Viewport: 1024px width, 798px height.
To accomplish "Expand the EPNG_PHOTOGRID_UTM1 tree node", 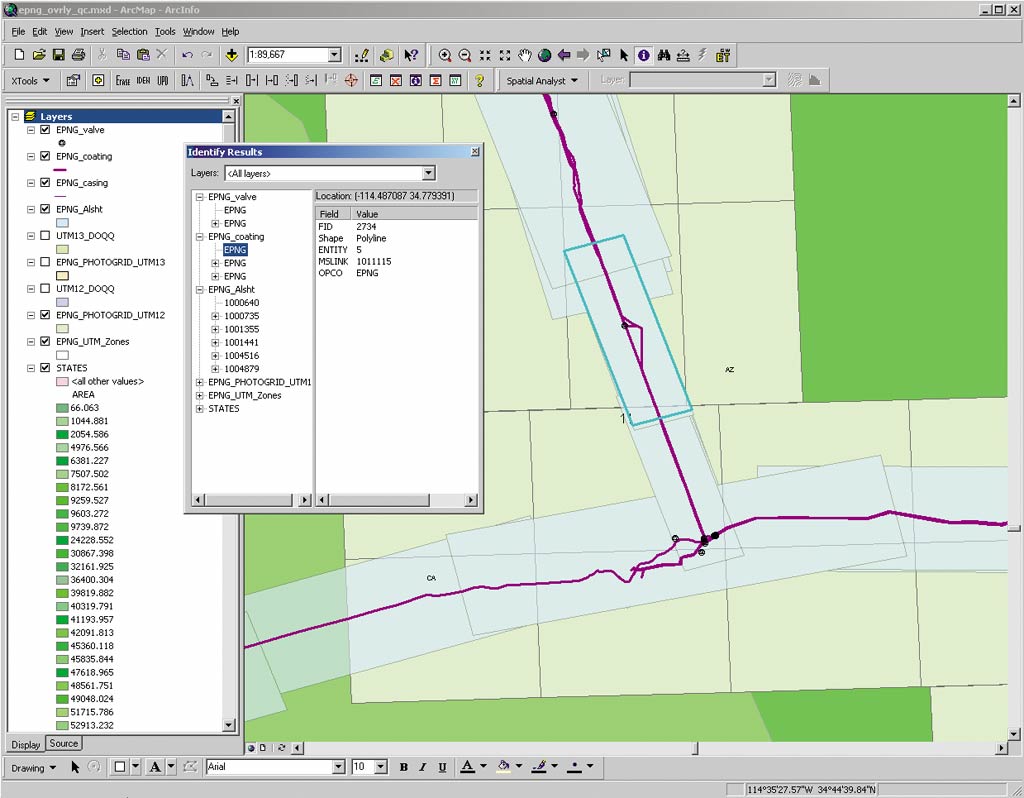I will tap(200, 382).
